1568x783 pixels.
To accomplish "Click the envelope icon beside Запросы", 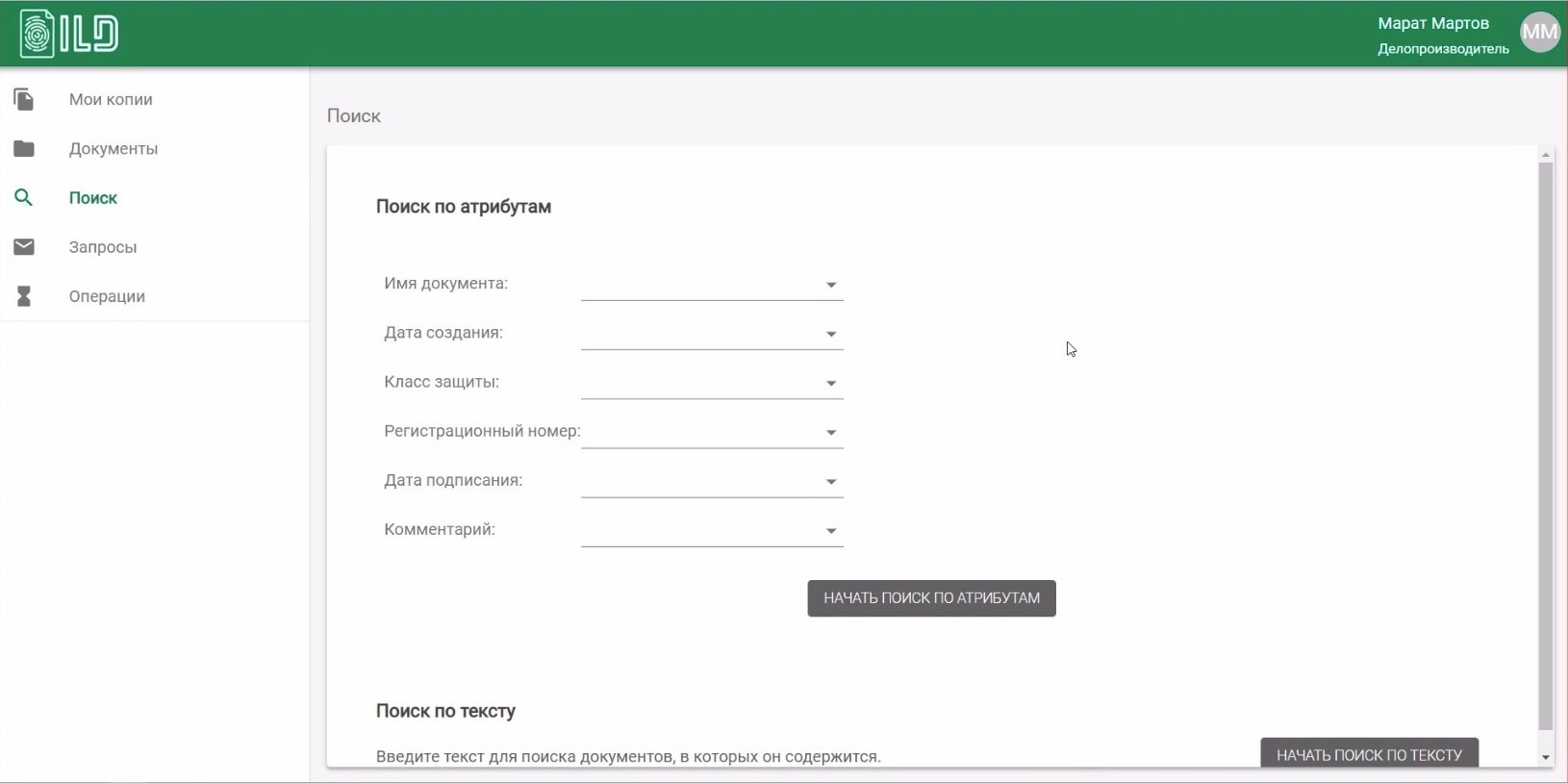I will tap(24, 247).
